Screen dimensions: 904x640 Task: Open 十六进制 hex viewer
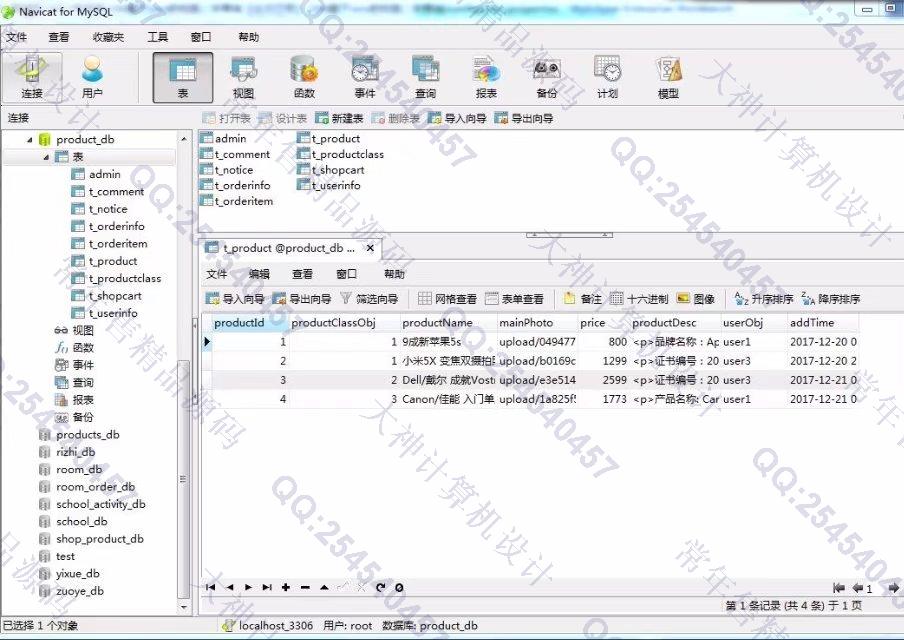pyautogui.click(x=639, y=299)
